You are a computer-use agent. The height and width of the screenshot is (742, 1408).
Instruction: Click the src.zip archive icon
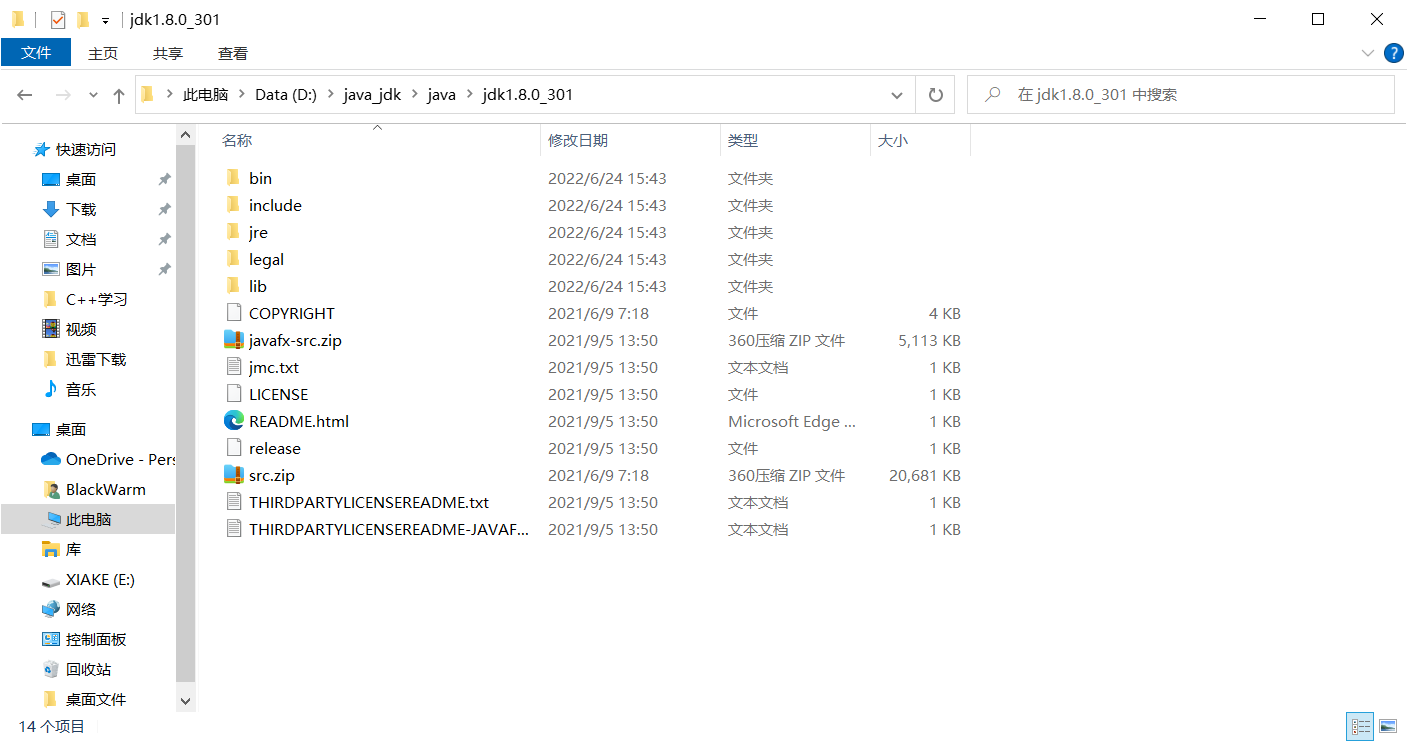tap(233, 475)
